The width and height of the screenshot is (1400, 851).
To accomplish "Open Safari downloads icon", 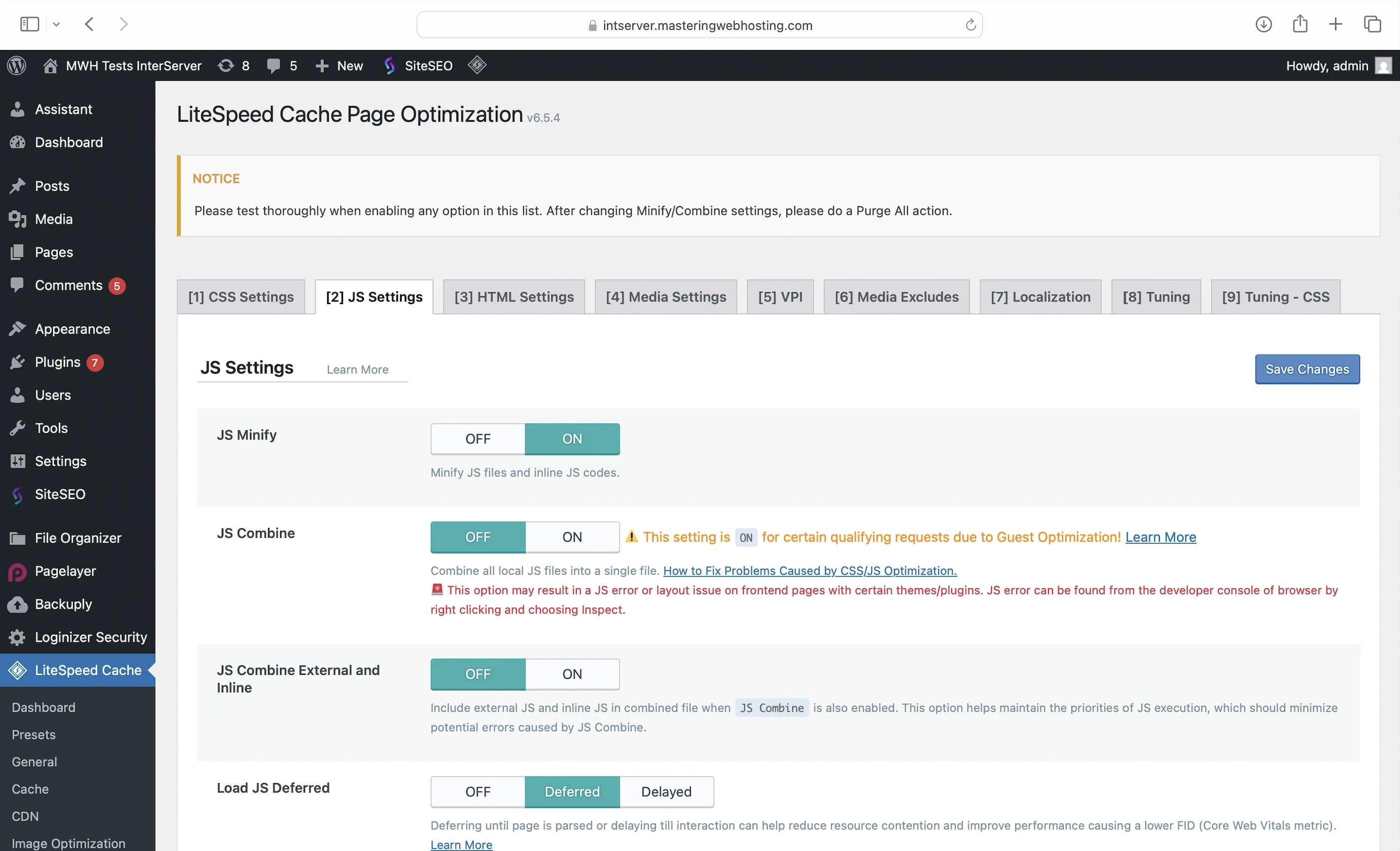I will 1263,24.
